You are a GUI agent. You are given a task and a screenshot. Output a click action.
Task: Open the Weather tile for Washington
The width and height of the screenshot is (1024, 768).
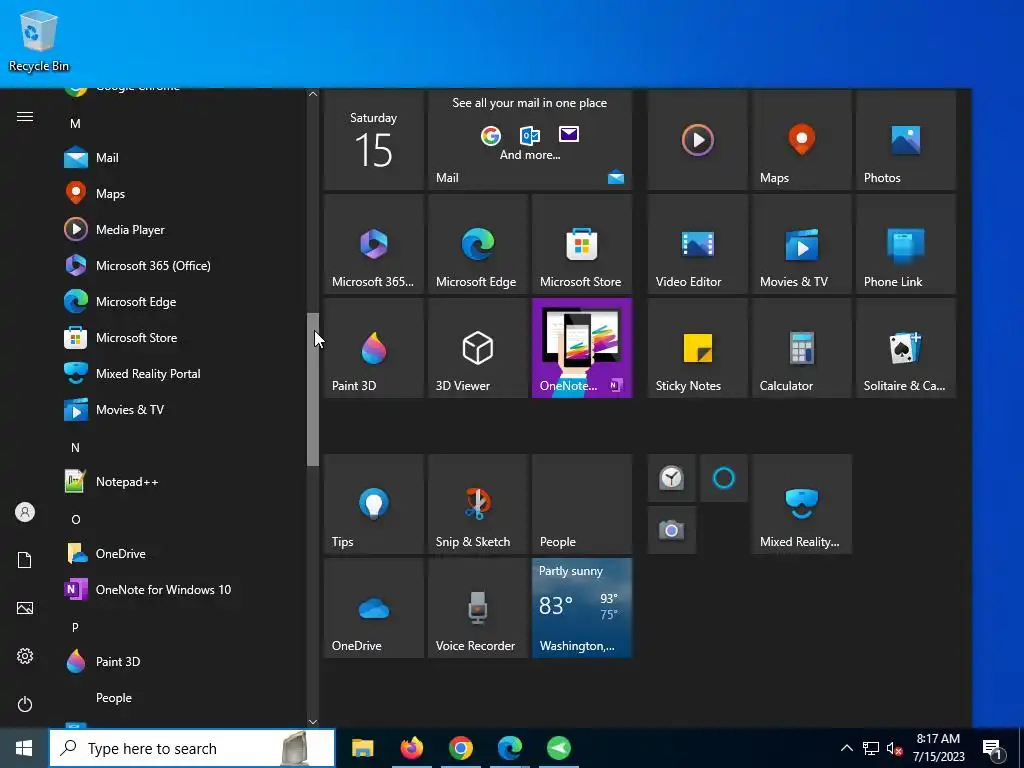tap(582, 608)
